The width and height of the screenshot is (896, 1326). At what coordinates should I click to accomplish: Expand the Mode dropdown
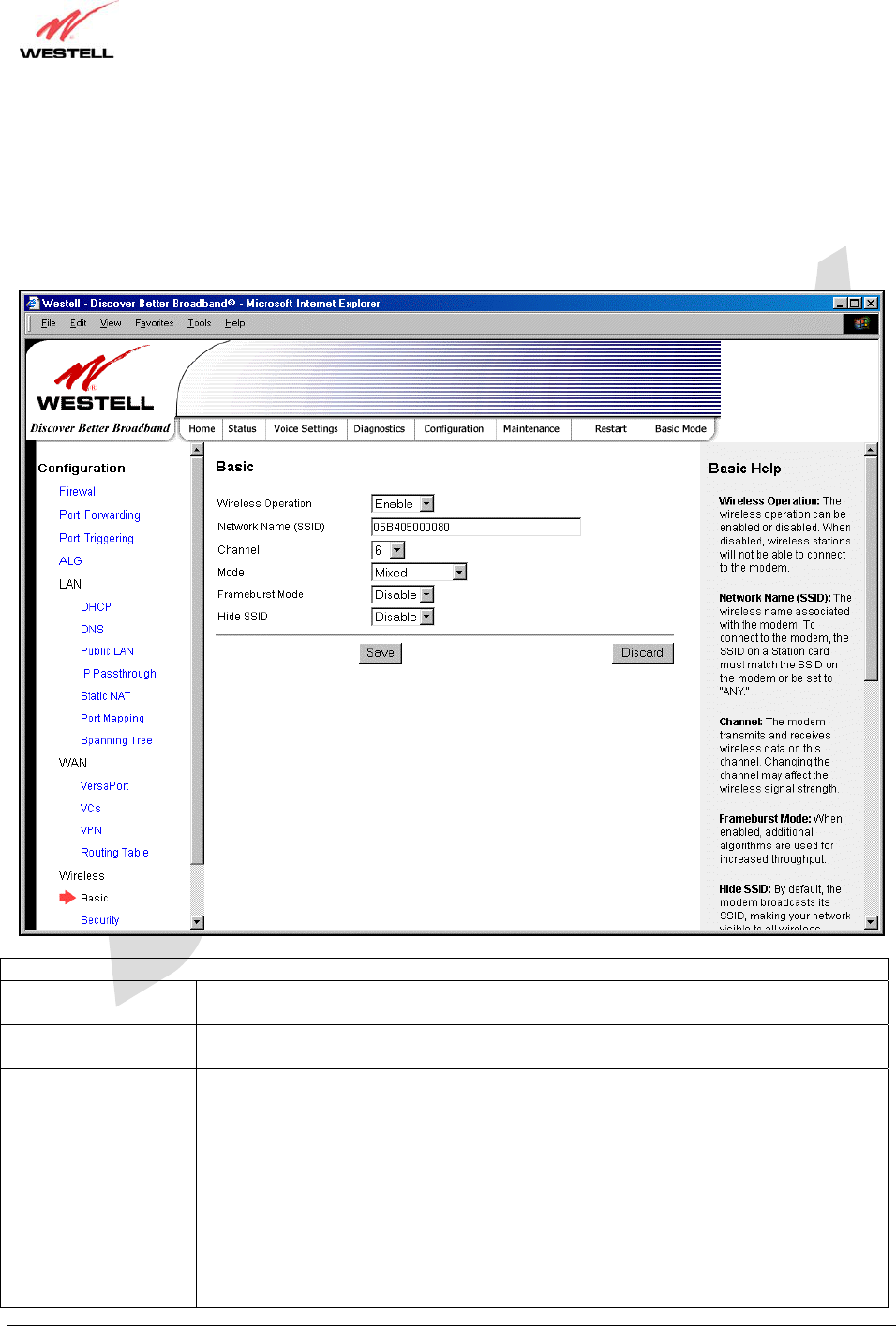tap(459, 573)
